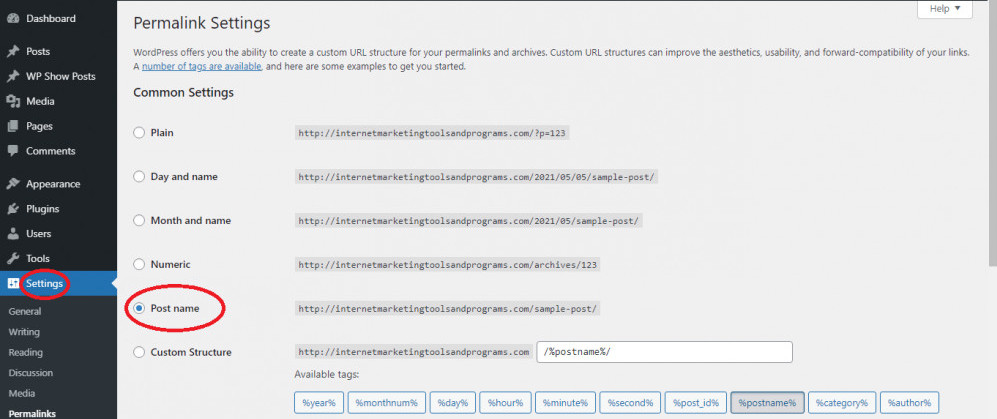Open the Settings menu label

coord(45,284)
